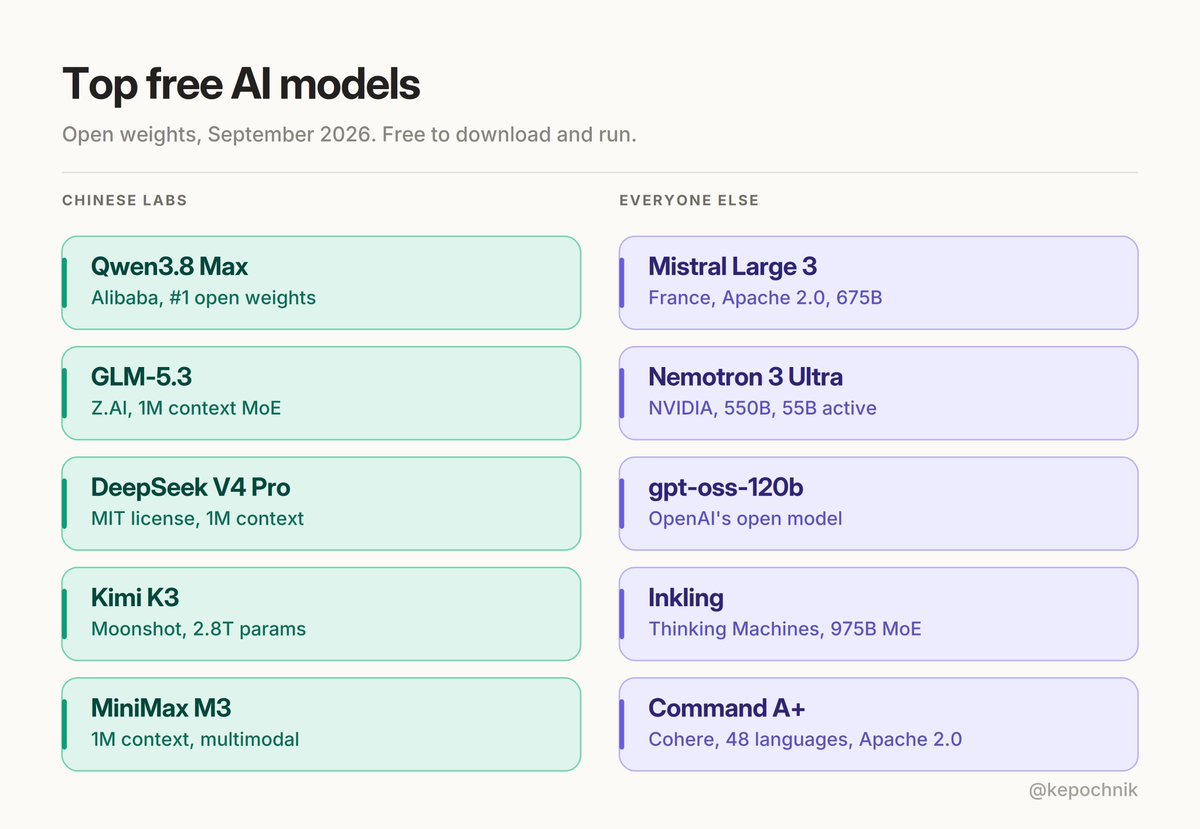Select the Nemotron 3 Ultra title

[745, 377]
